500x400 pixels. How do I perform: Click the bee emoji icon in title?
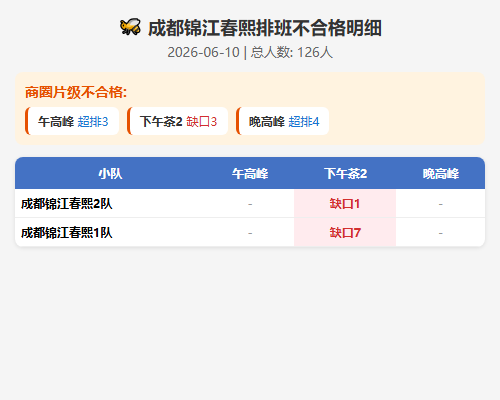130,27
